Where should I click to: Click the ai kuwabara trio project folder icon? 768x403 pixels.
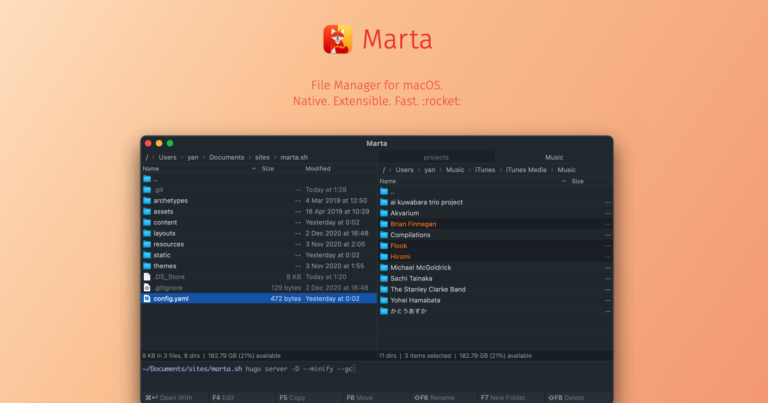[x=384, y=202]
